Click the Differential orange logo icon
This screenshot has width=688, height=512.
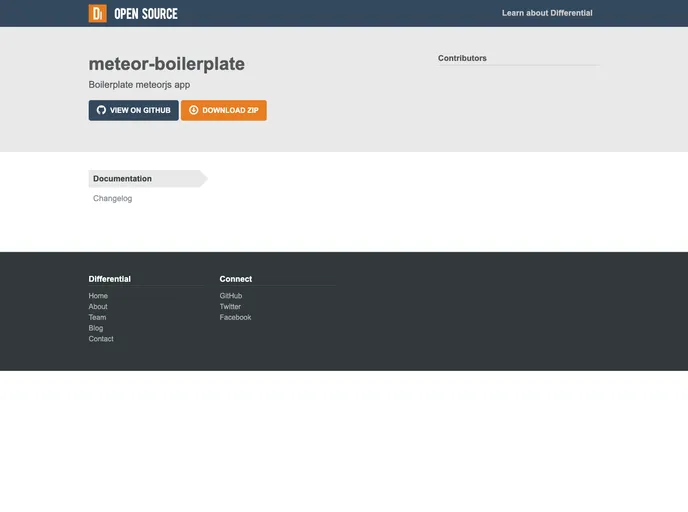point(97,13)
